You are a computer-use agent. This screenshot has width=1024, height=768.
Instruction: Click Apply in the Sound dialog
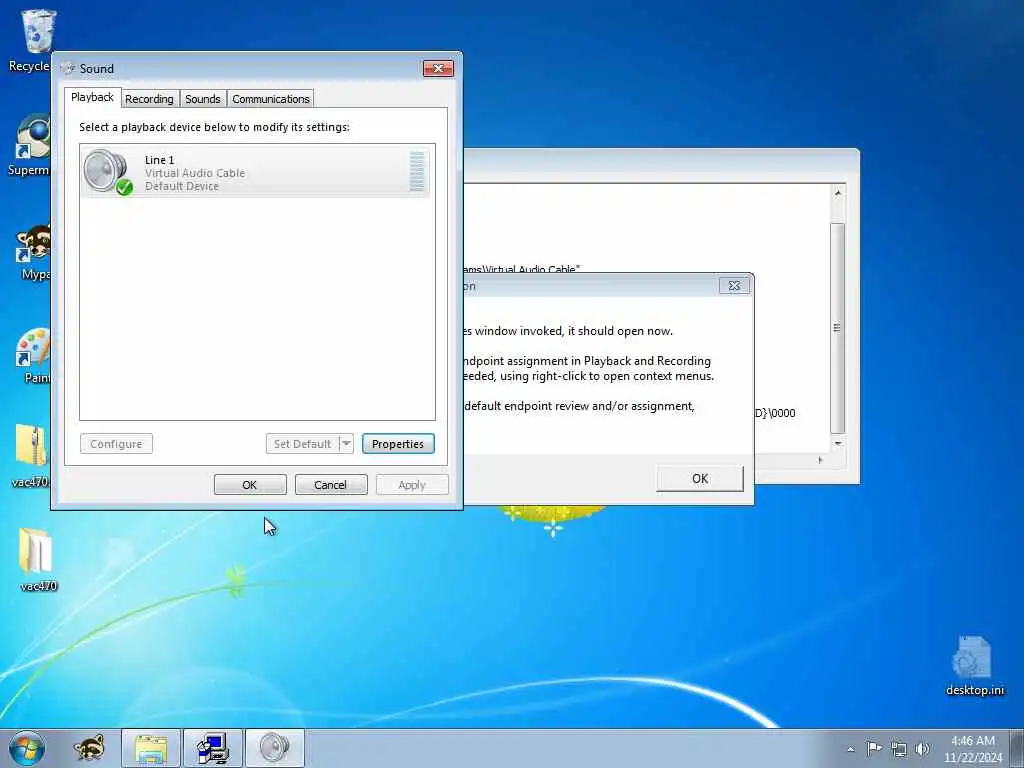[x=412, y=485]
